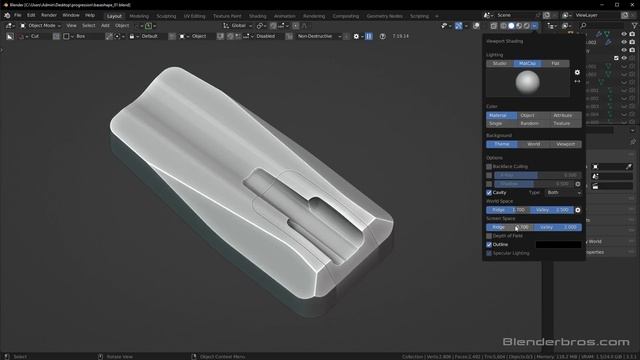The height and width of the screenshot is (360, 640).
Task: Collapse the viewport shading options arrow
Action: click(534, 26)
